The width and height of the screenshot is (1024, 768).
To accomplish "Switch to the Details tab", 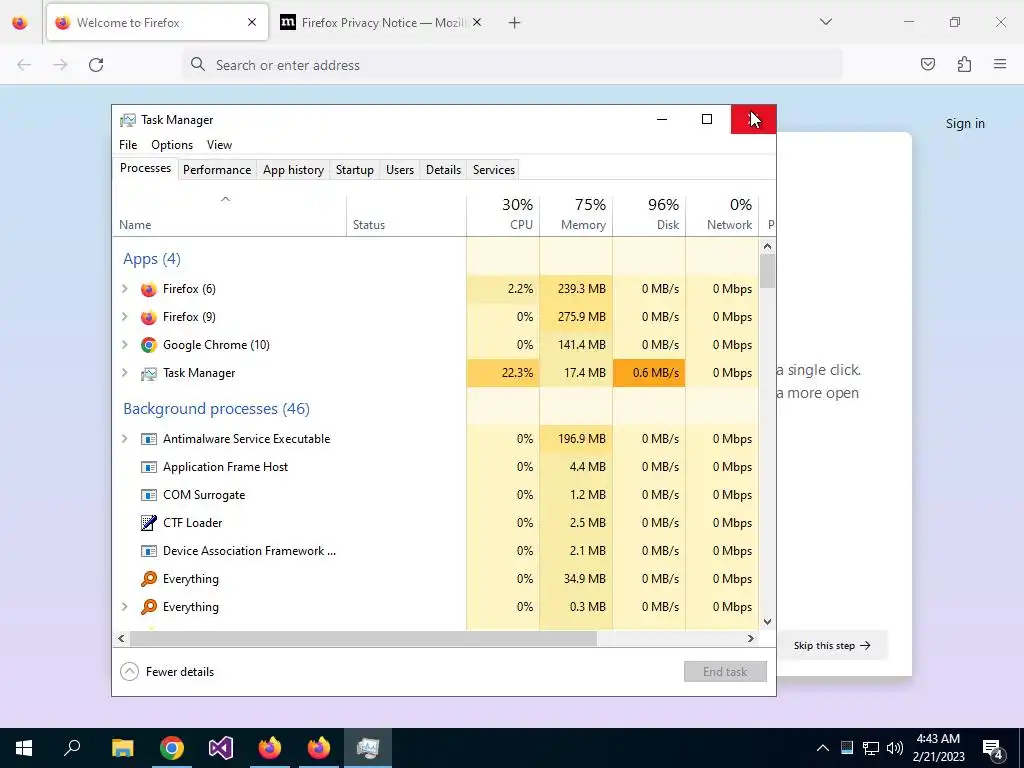I will click(x=443, y=170).
